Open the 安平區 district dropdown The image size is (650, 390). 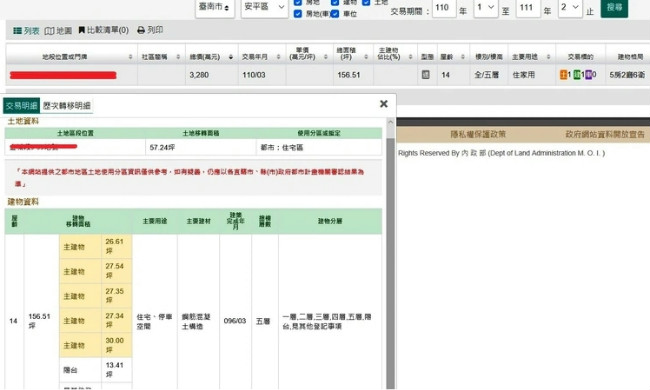[264, 7]
